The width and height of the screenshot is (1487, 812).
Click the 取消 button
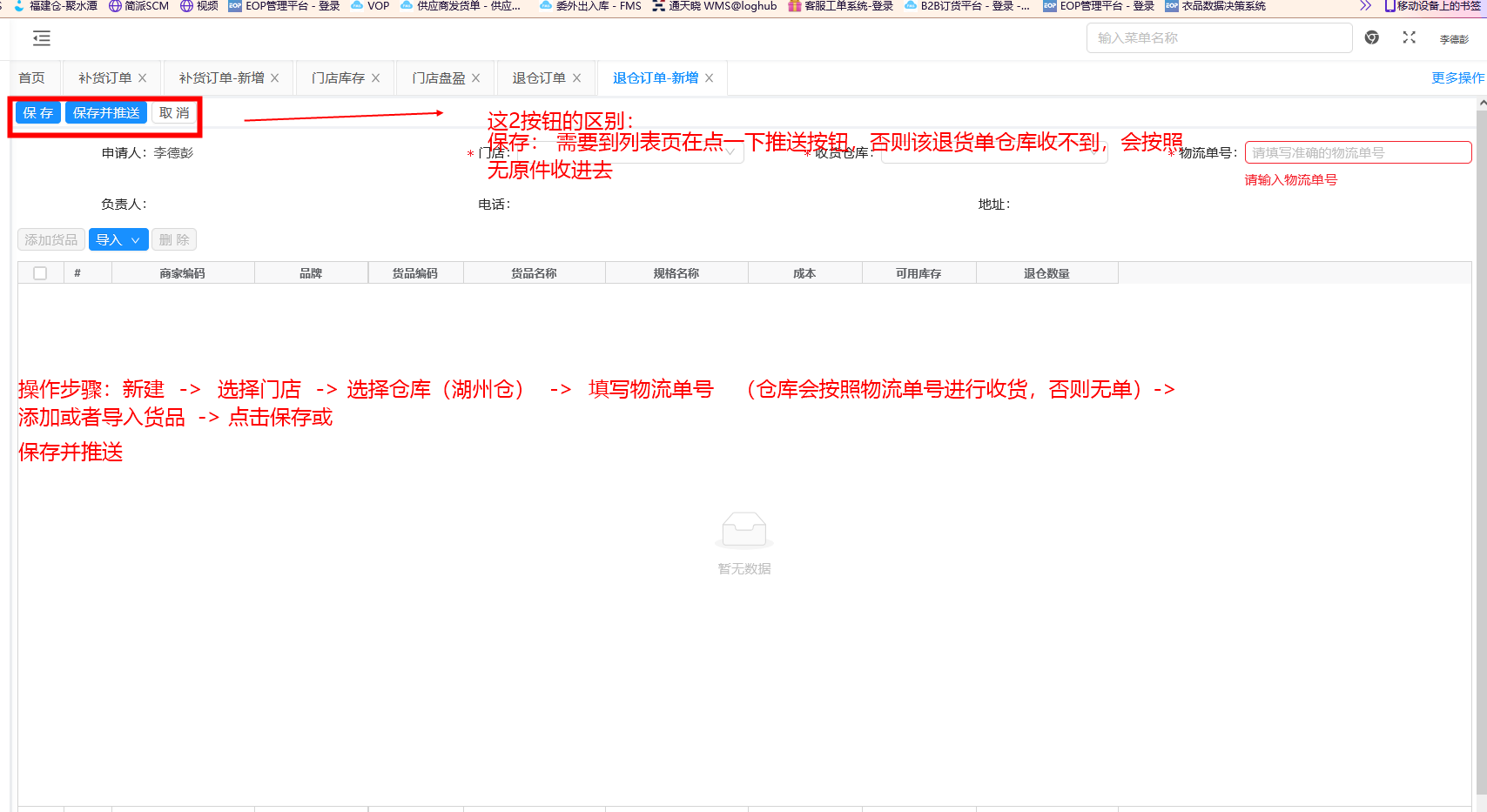[174, 113]
